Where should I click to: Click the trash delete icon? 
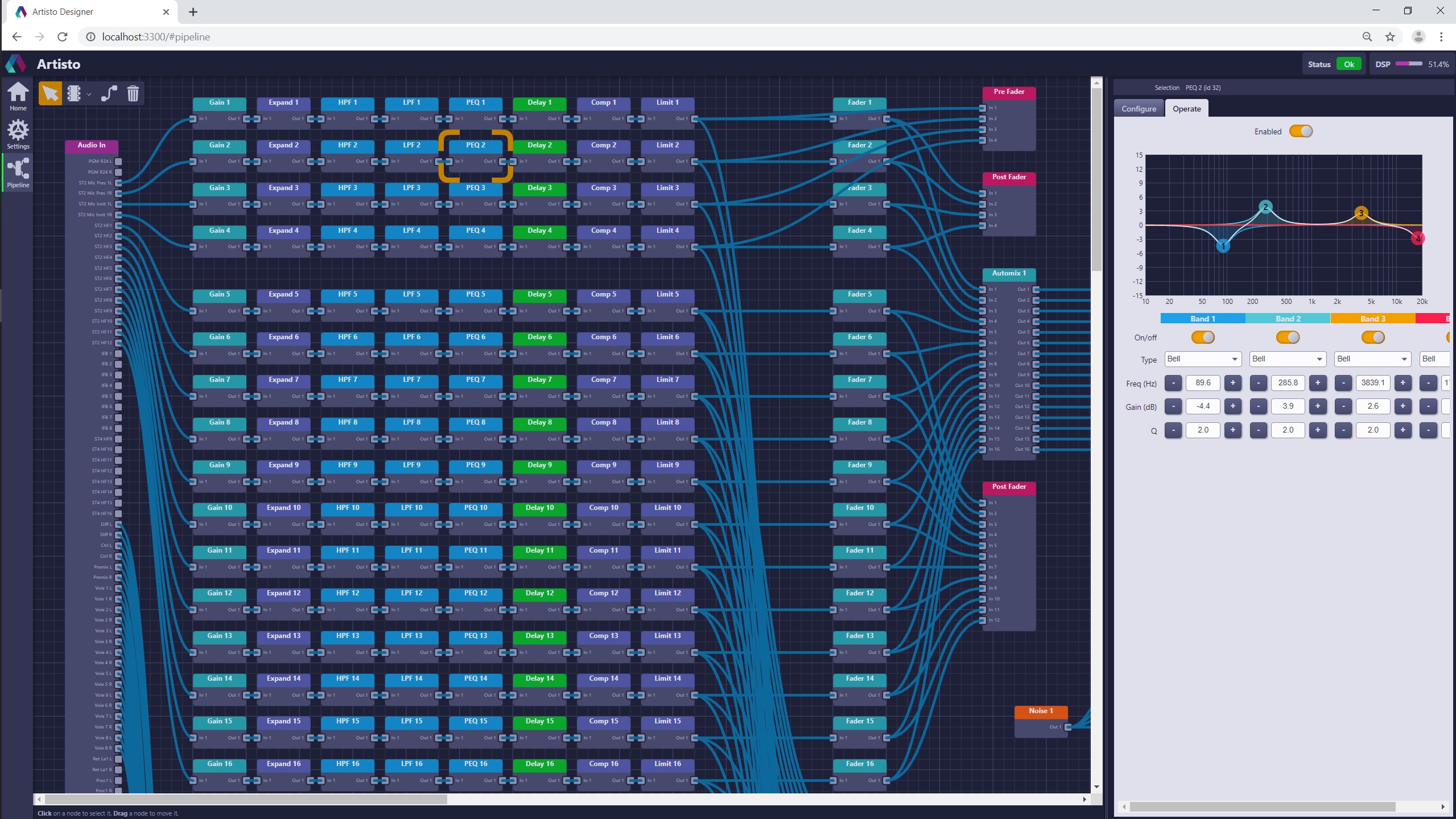coord(133,93)
